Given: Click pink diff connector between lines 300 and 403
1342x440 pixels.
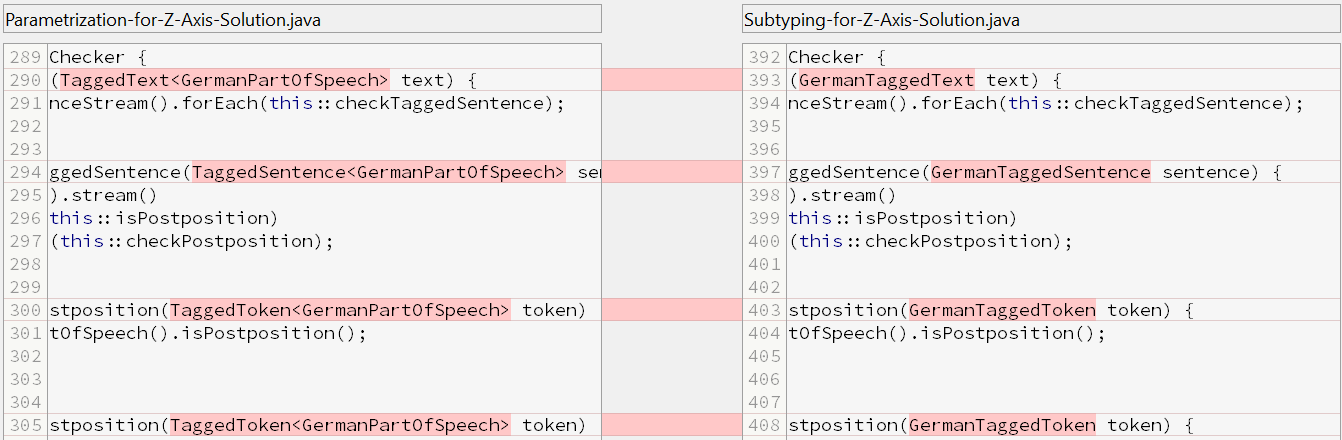Looking at the screenshot, I should (671, 310).
